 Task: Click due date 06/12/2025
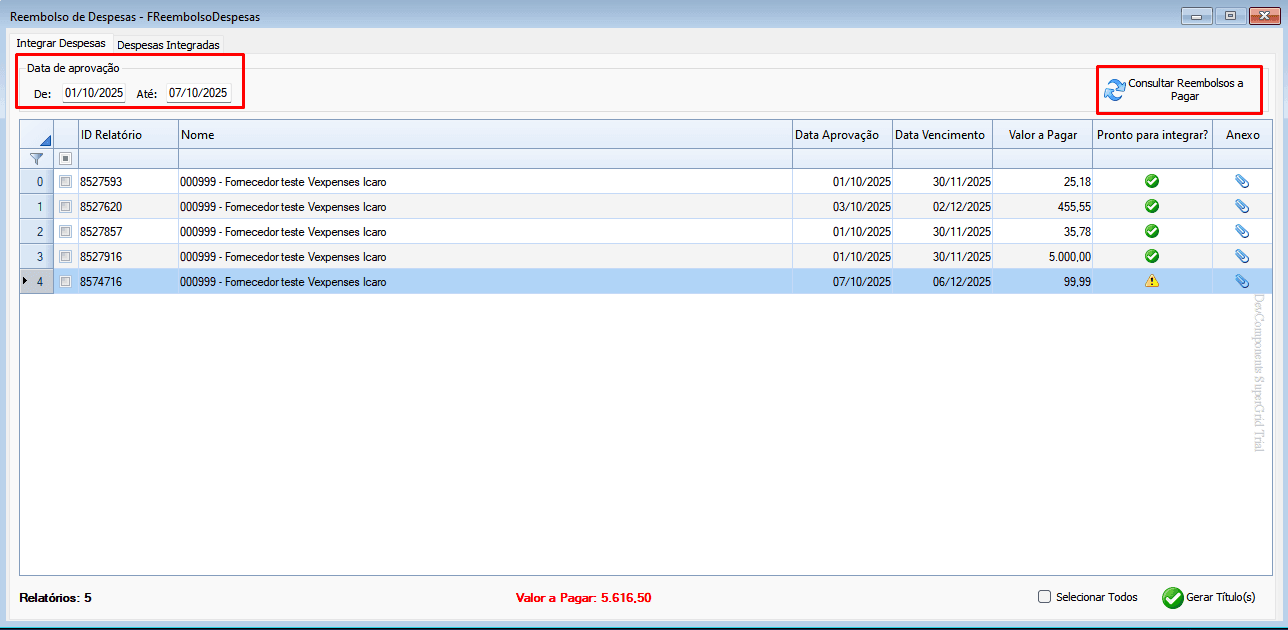[x=942, y=281]
